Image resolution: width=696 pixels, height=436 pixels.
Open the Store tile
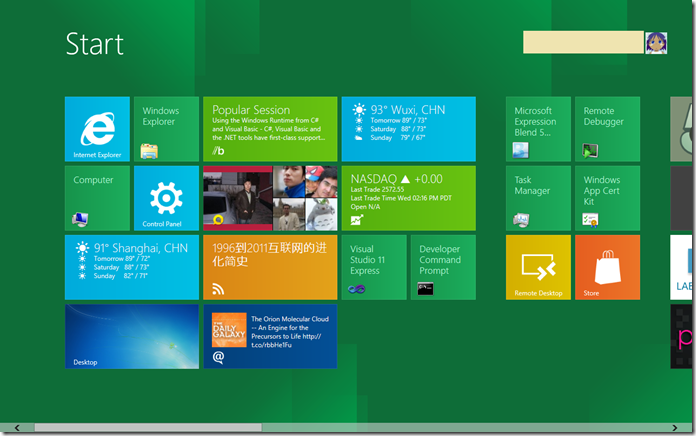coord(608,268)
